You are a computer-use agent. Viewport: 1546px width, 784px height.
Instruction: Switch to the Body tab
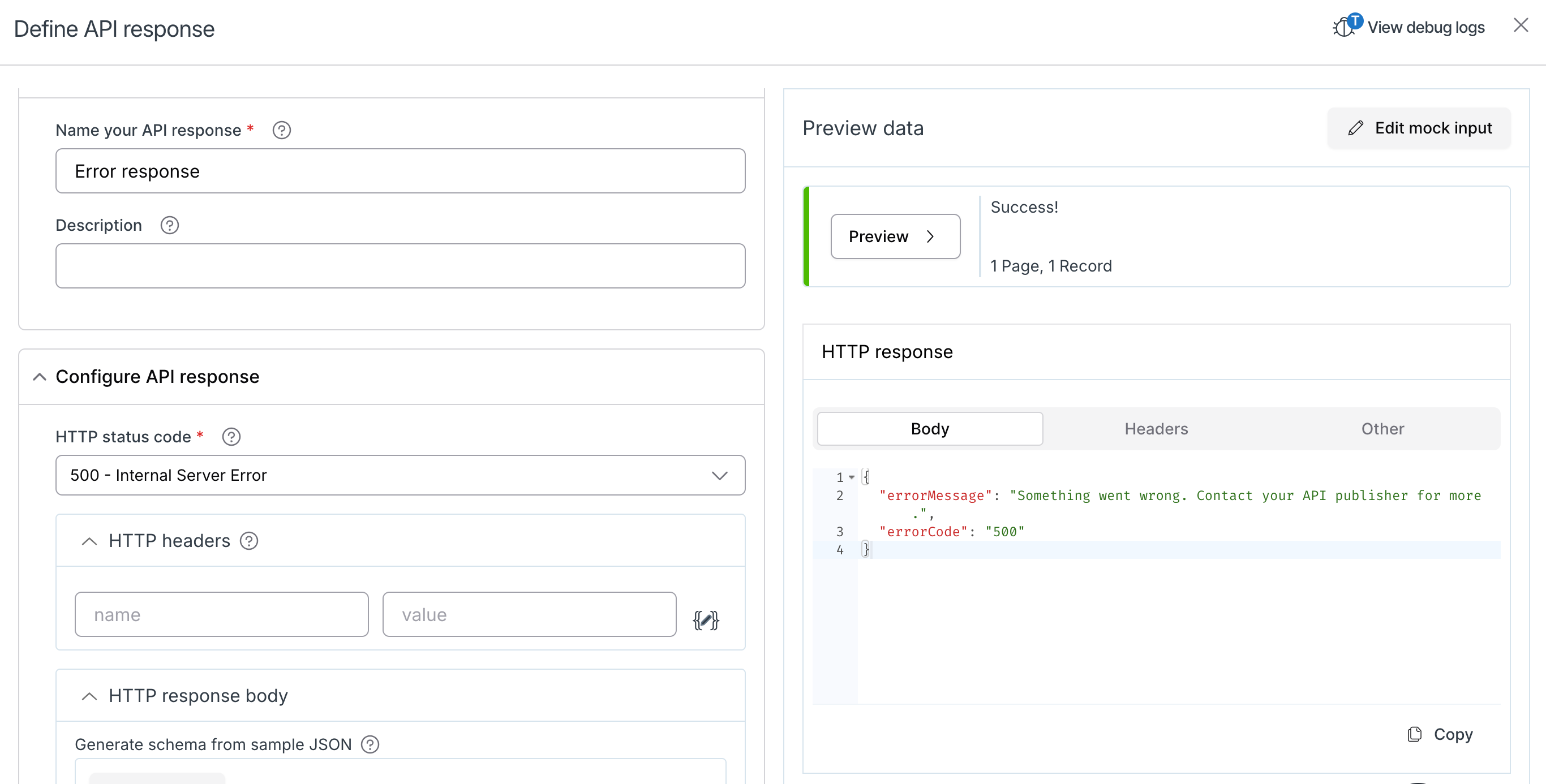coord(930,429)
